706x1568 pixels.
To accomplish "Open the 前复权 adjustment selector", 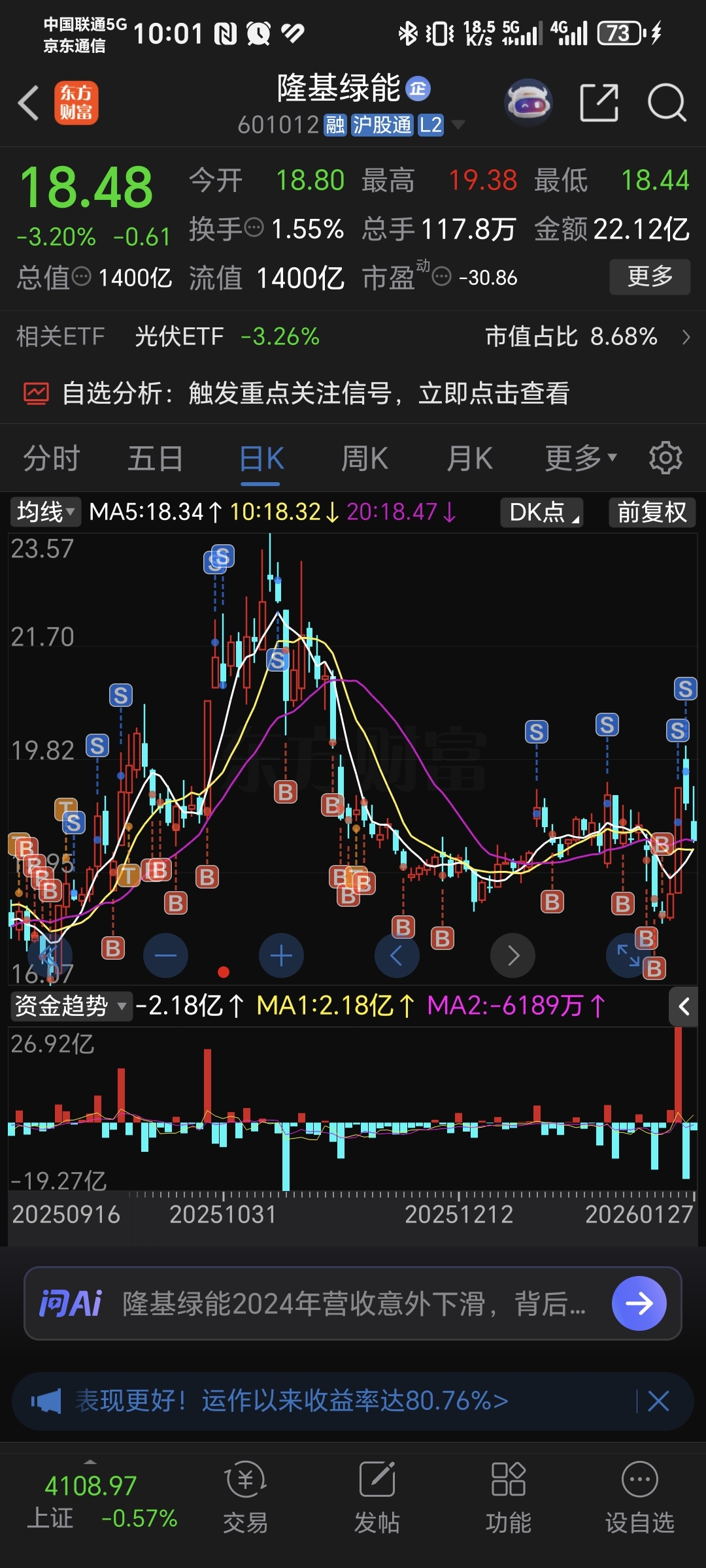I will [652, 512].
